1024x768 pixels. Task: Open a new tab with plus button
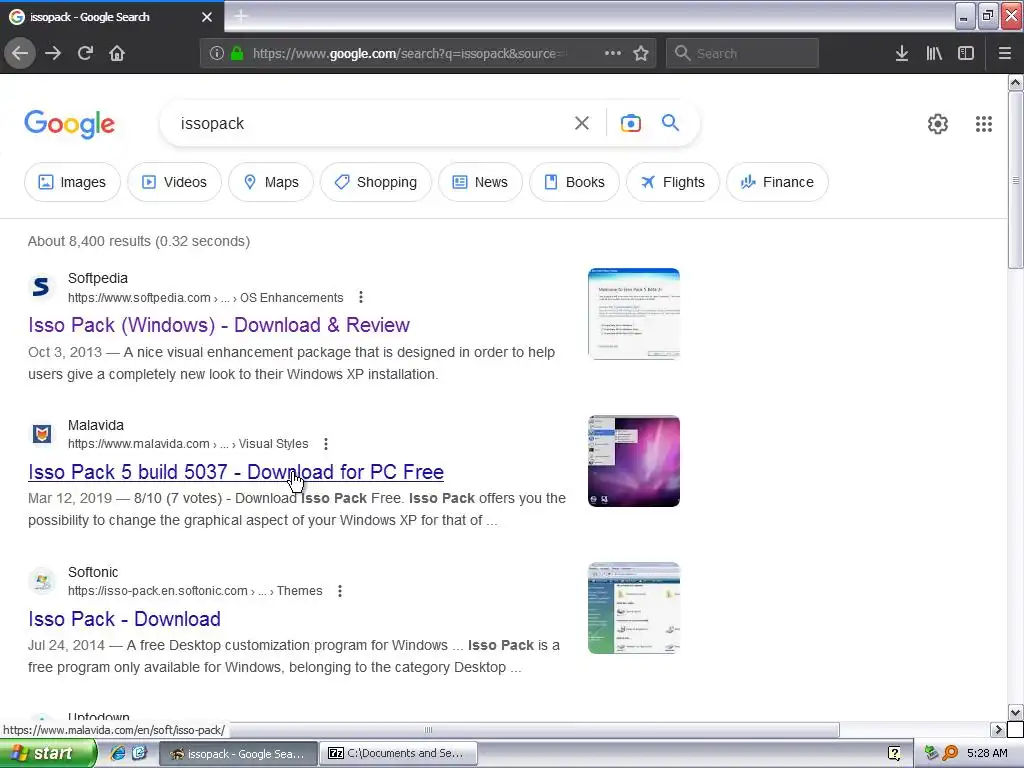[241, 17]
